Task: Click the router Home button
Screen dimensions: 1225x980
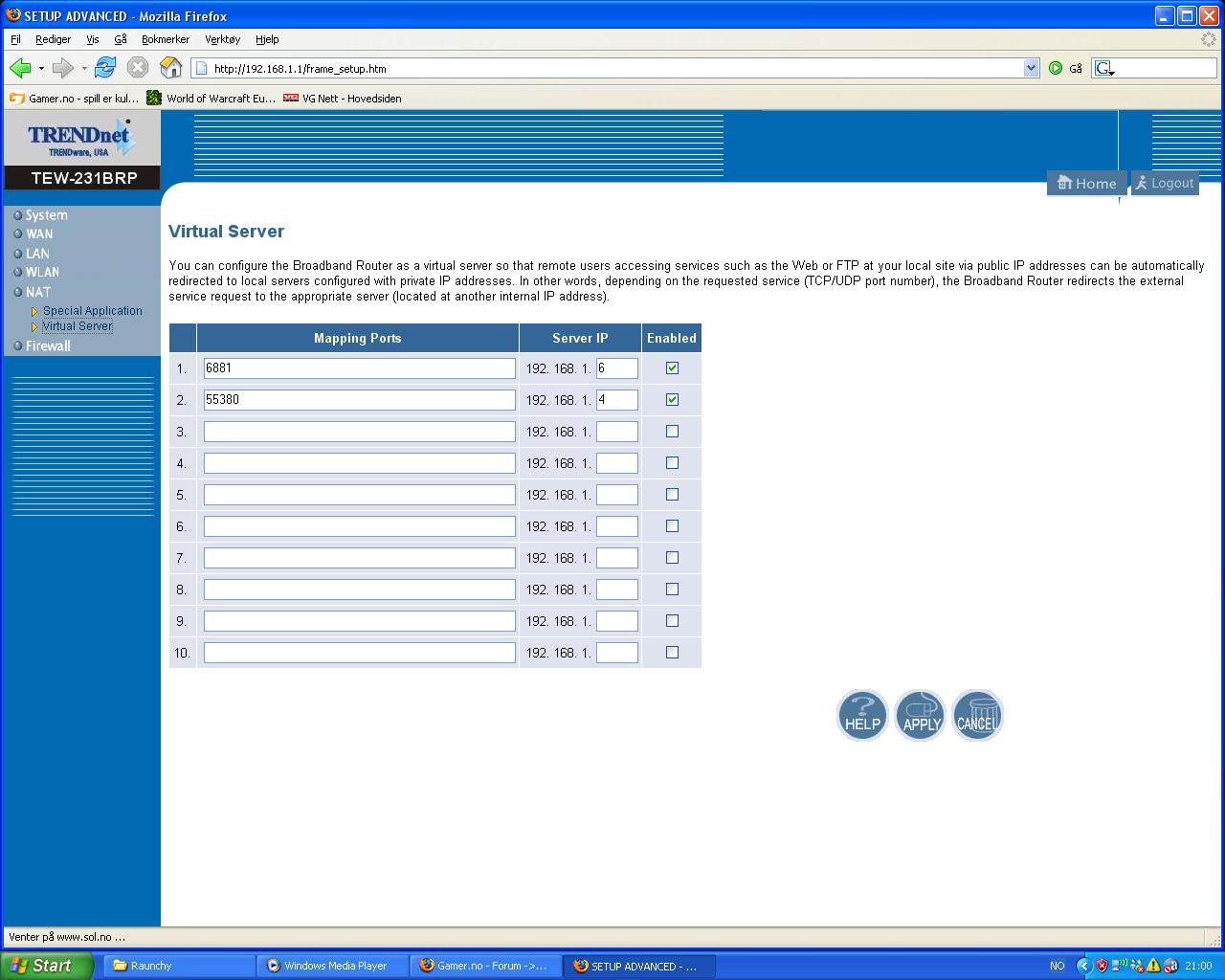Action: click(x=1086, y=183)
